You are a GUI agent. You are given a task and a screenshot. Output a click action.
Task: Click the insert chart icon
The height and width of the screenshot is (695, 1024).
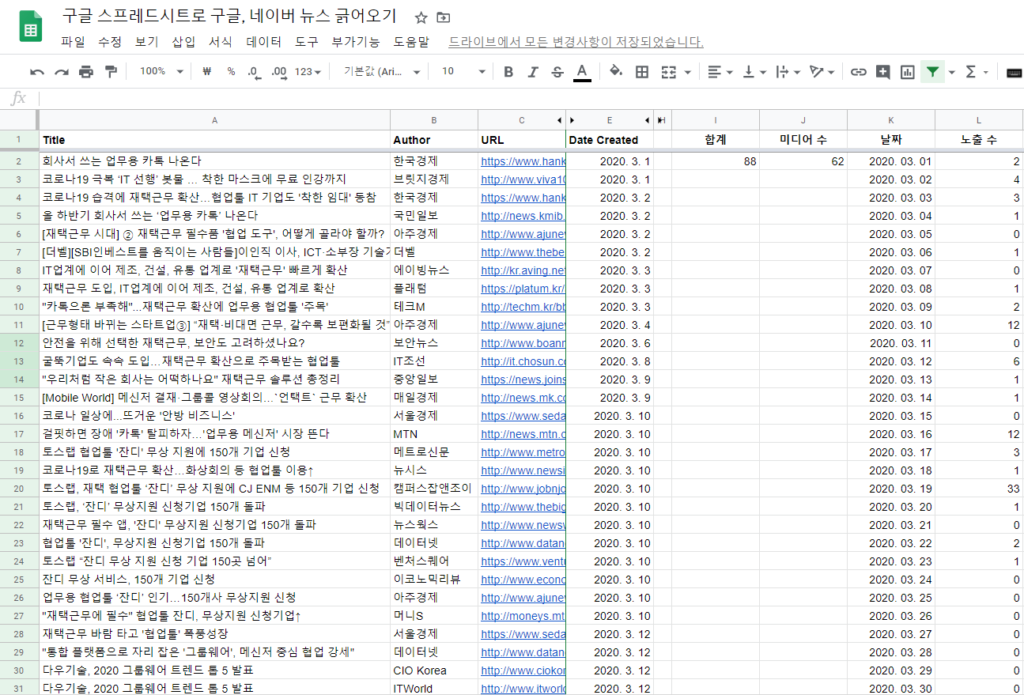[x=907, y=72]
